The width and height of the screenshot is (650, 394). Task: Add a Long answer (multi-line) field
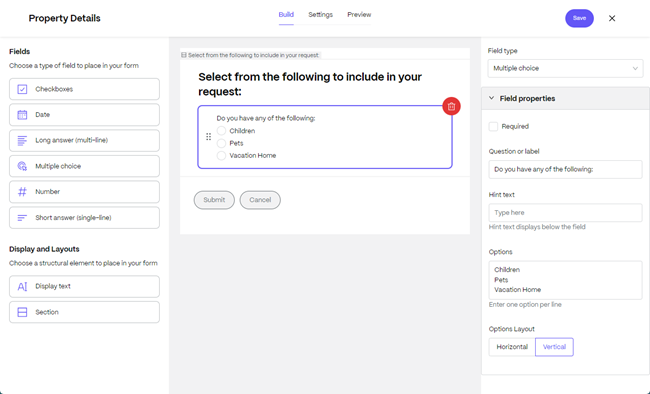(x=85, y=141)
